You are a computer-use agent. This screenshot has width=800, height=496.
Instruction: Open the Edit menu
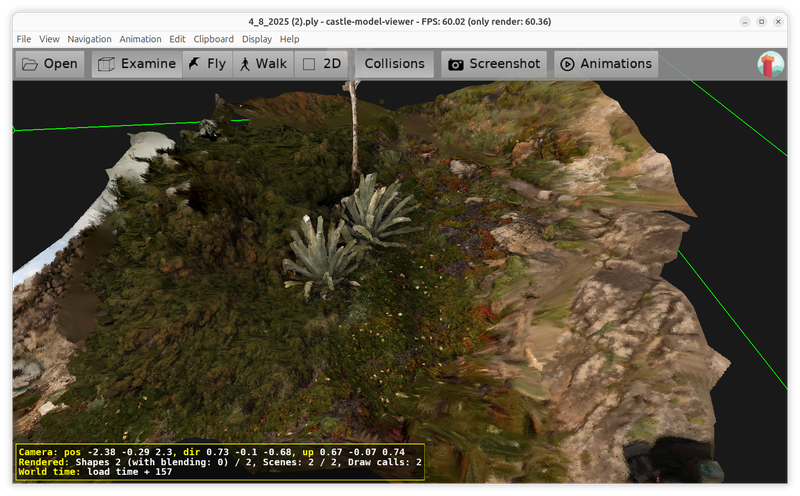[177, 39]
